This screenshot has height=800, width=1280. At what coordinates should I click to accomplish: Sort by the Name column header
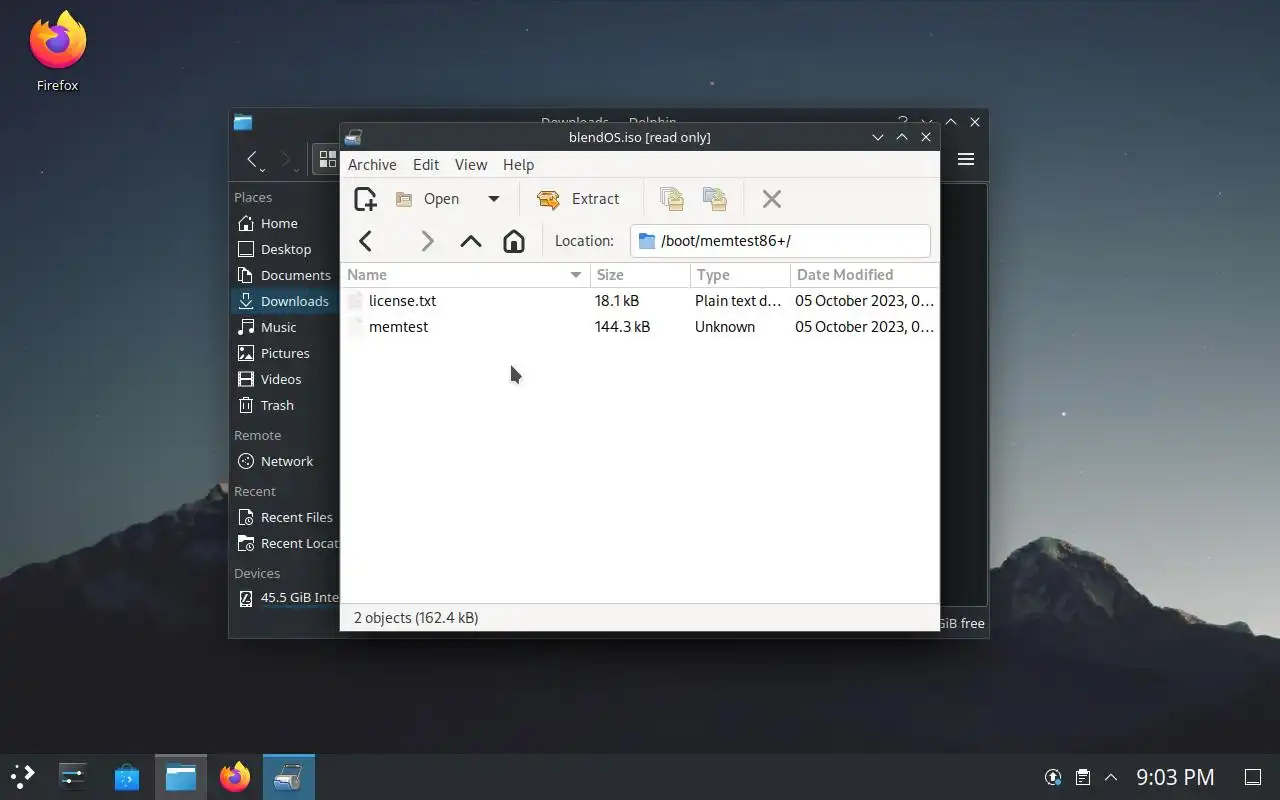coord(465,275)
